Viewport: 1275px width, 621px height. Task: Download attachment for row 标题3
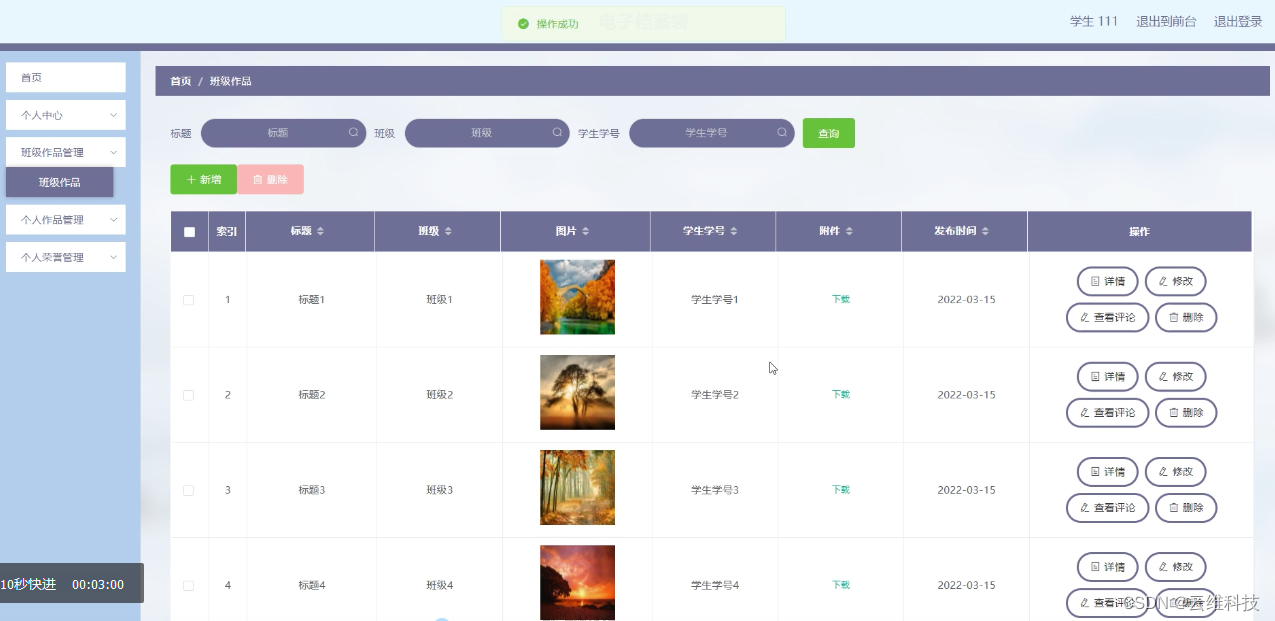[841, 489]
